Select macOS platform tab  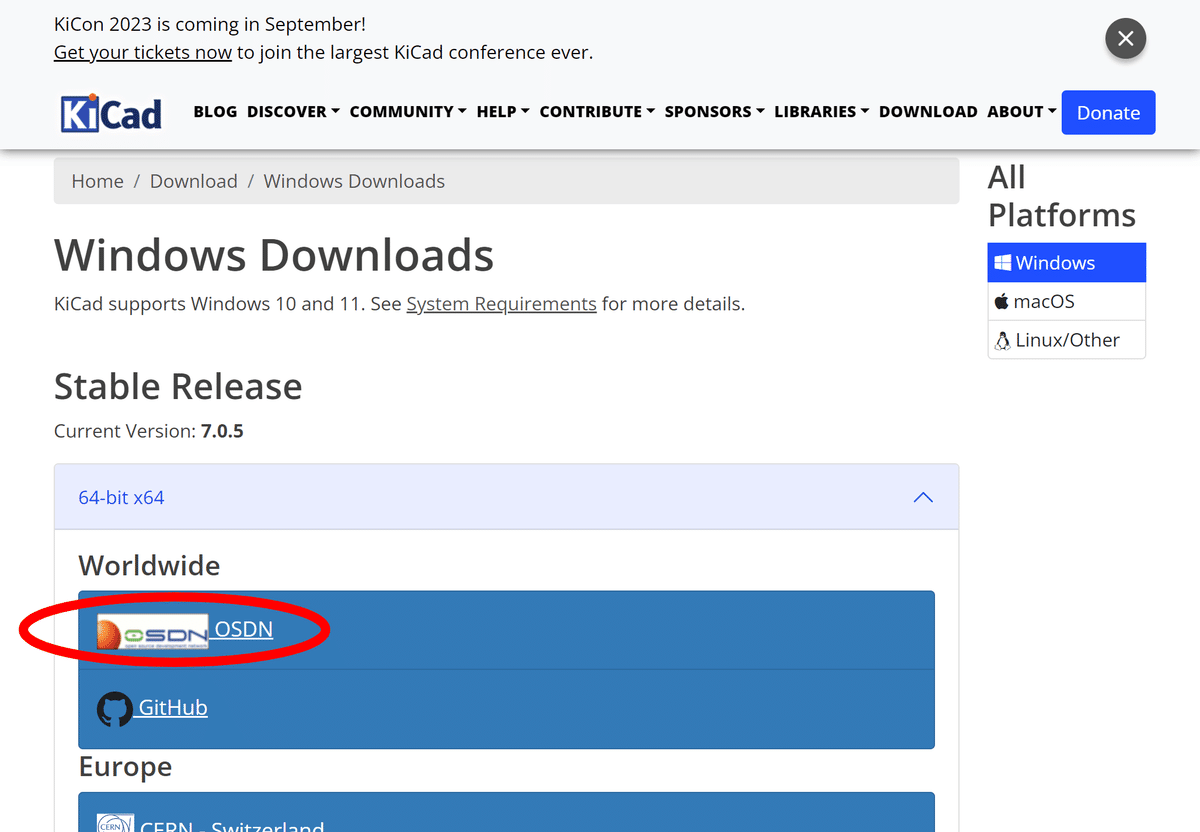pyautogui.click(x=1067, y=301)
